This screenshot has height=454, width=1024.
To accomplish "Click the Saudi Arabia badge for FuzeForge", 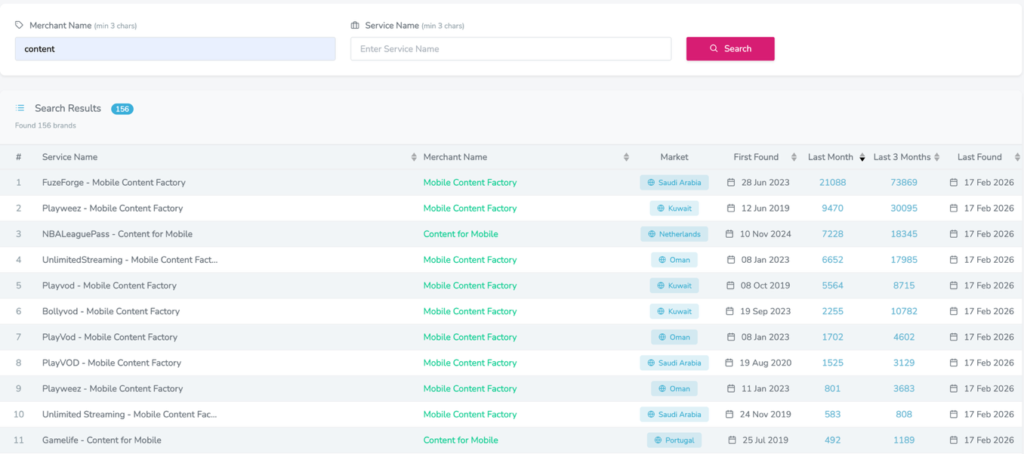I will click(675, 183).
